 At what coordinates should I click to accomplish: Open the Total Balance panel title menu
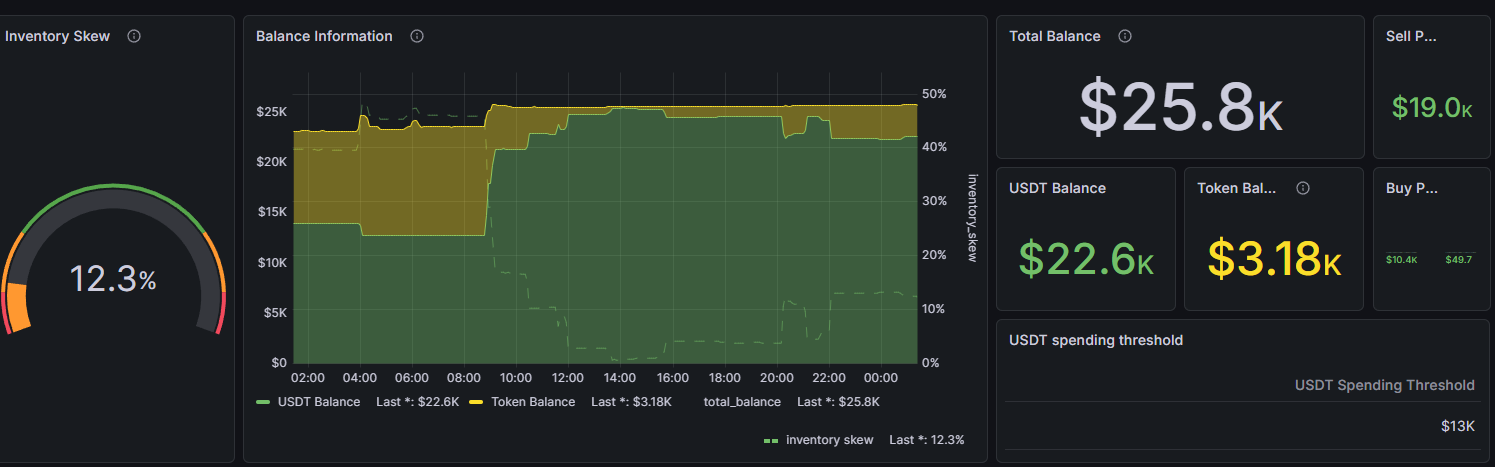tap(1055, 36)
